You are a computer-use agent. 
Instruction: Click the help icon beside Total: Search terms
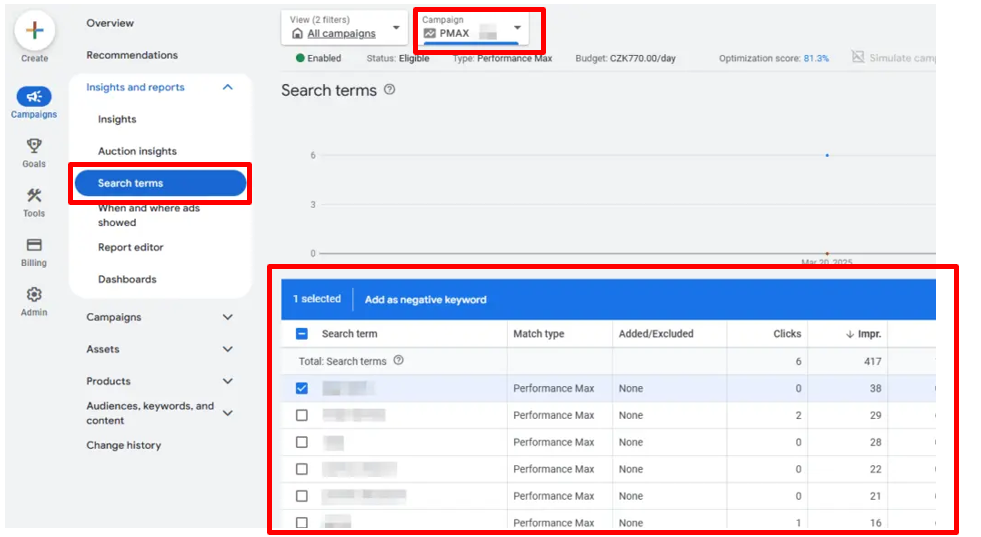pos(399,361)
